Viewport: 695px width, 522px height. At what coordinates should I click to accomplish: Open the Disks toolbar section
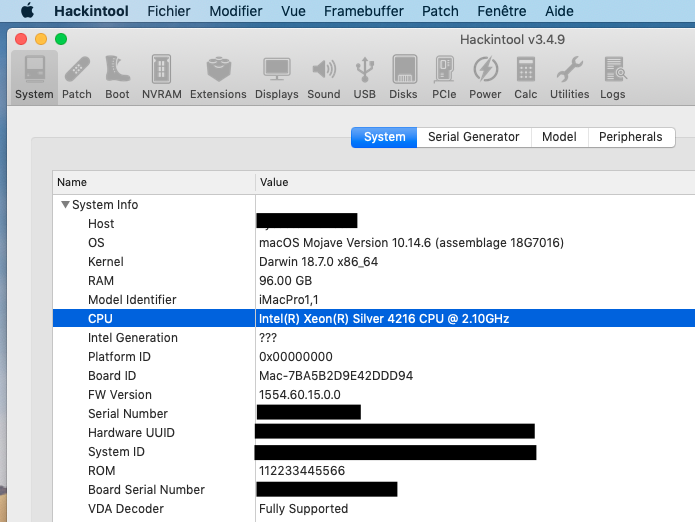pos(403,78)
